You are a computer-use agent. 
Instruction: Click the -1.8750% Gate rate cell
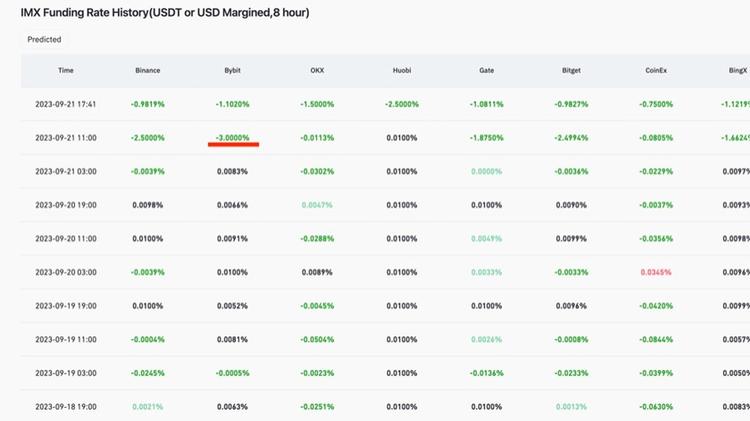[x=486, y=138]
